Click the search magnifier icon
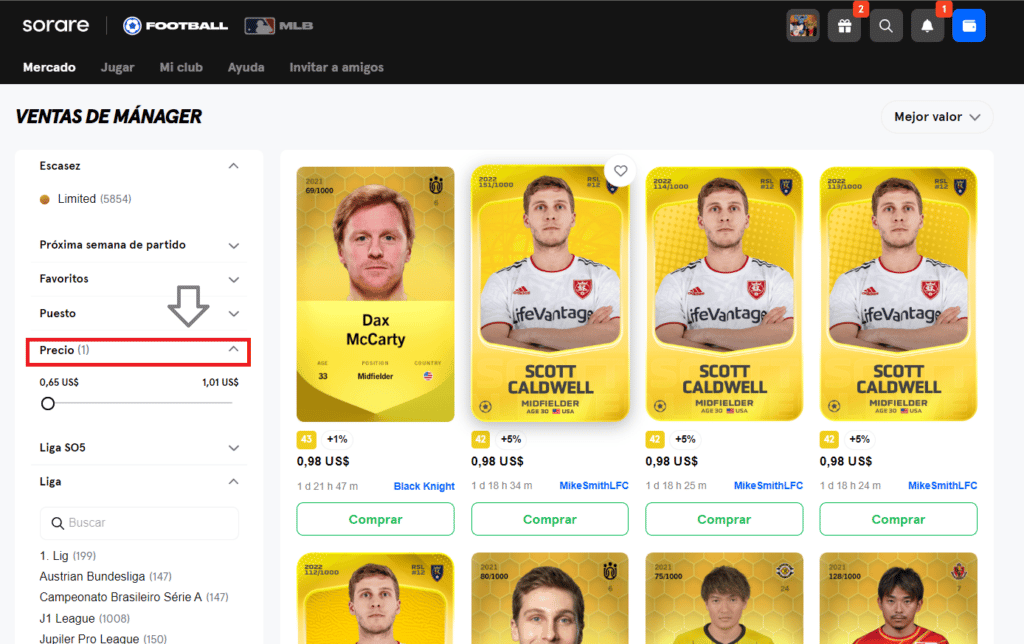This screenshot has height=644, width=1024. click(x=886, y=26)
